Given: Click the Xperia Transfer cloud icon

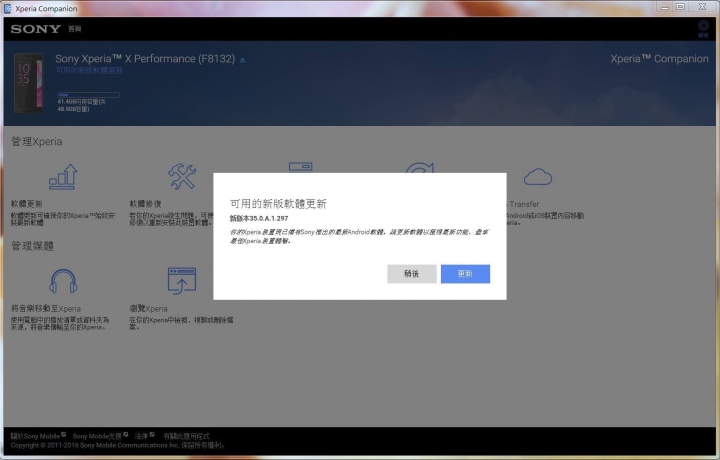Looking at the screenshot, I should point(538,177).
